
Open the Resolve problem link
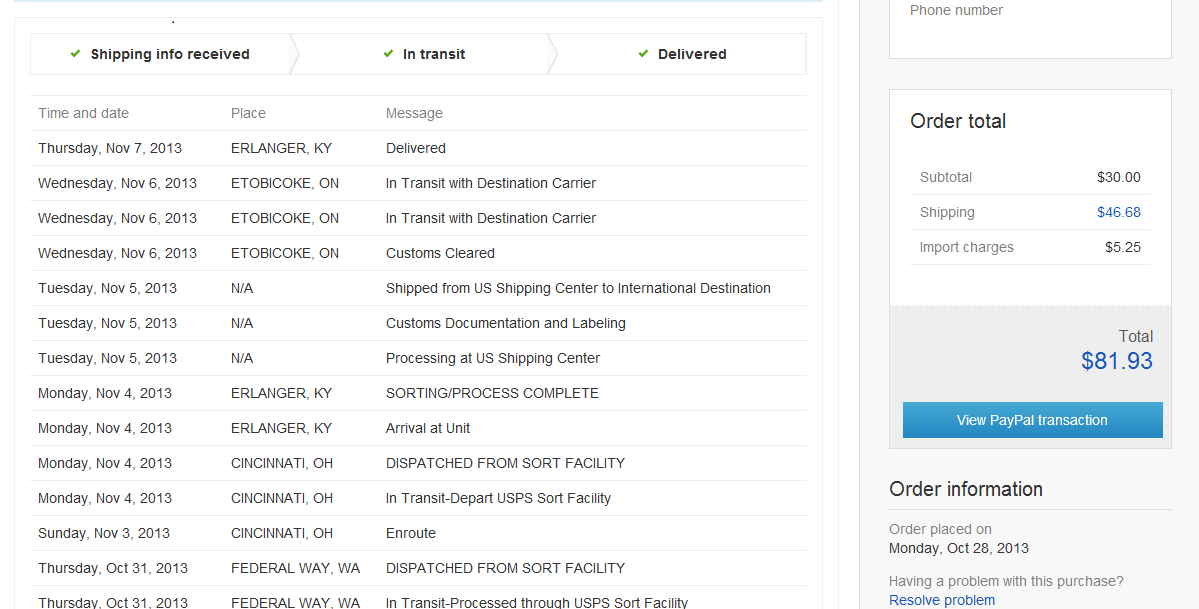[942, 600]
